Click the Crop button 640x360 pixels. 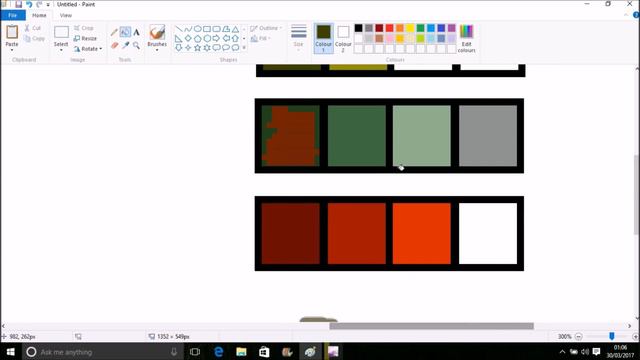84,28
